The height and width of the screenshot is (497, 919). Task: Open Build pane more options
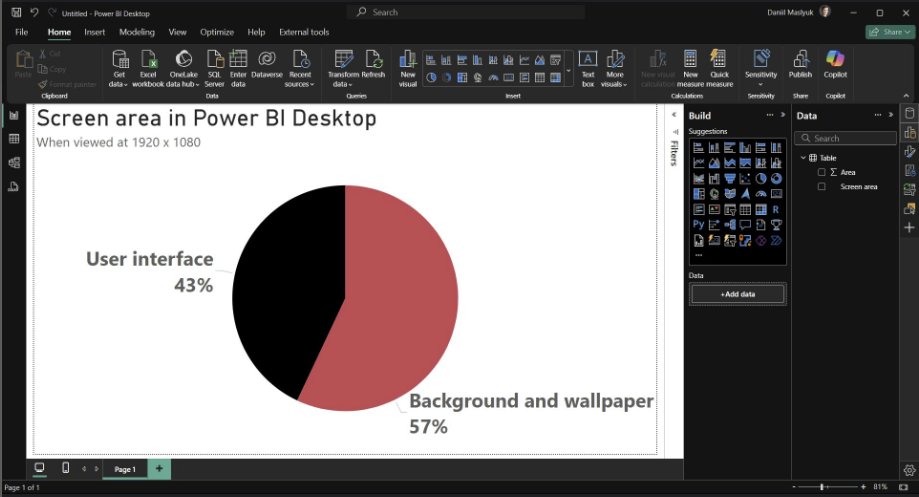(x=770, y=115)
